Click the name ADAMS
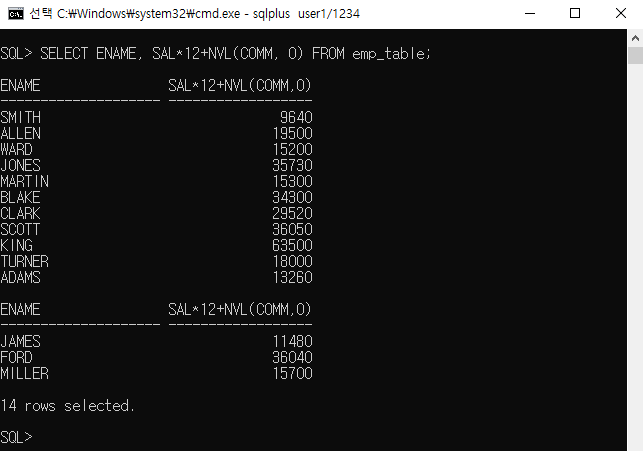 click(x=21, y=278)
